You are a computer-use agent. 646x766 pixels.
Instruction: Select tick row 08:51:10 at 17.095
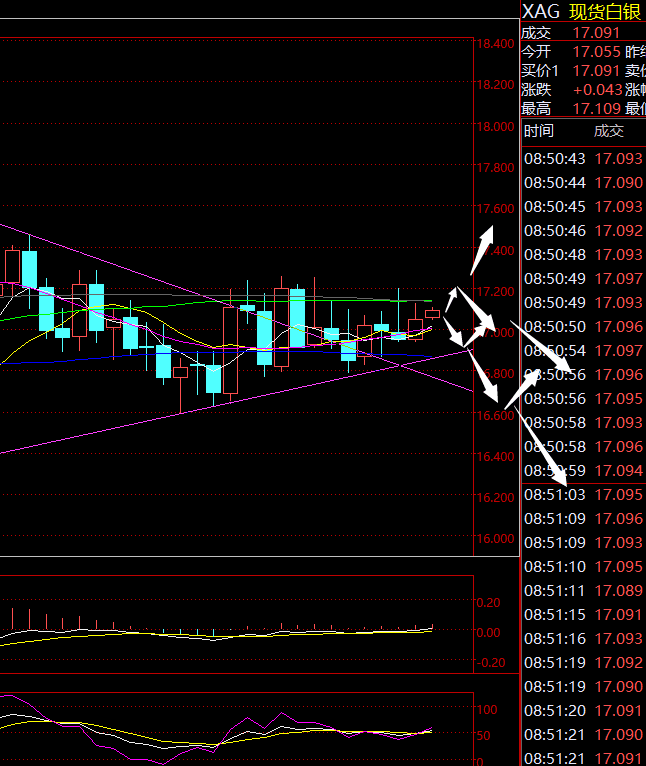click(x=583, y=567)
